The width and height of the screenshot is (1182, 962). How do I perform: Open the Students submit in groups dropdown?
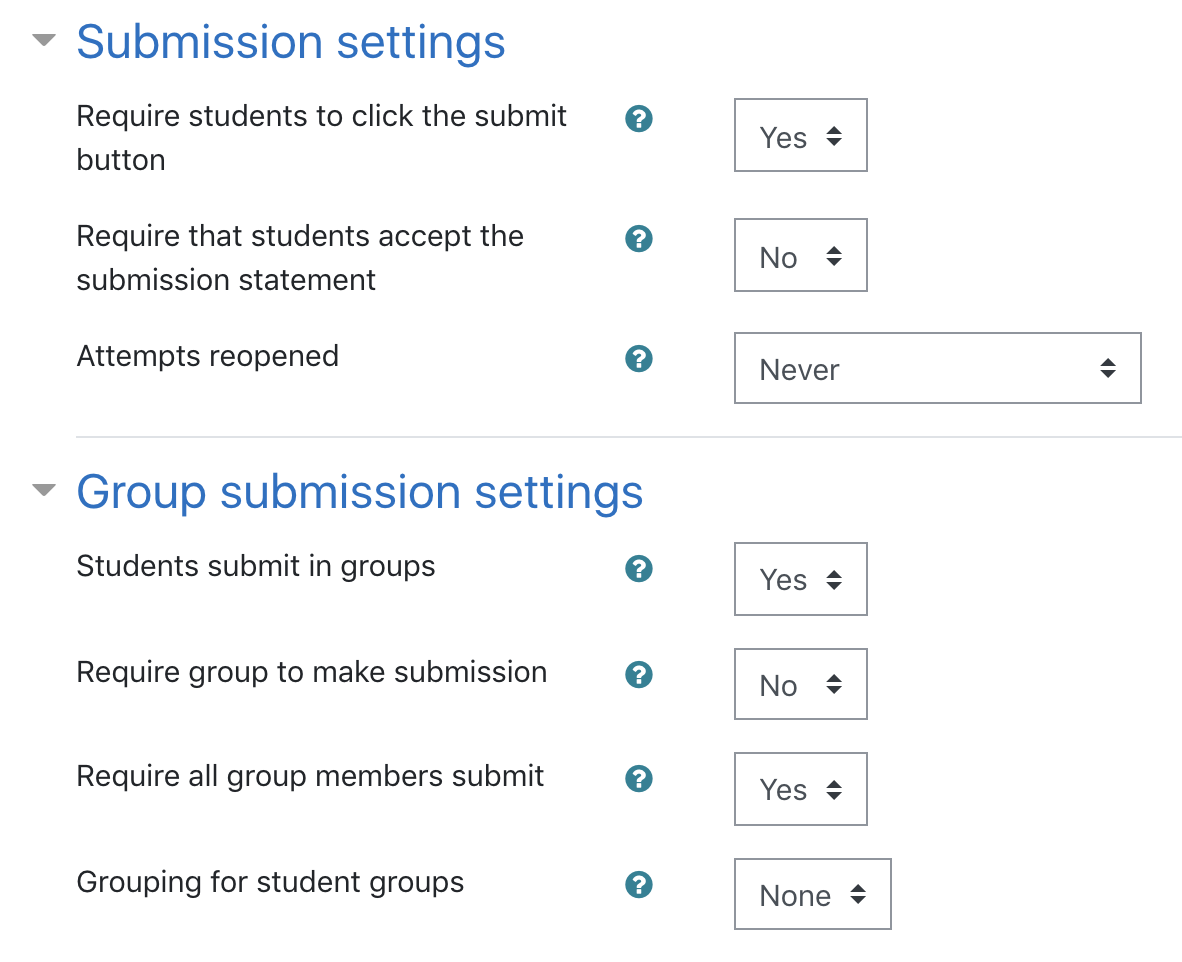pos(801,579)
